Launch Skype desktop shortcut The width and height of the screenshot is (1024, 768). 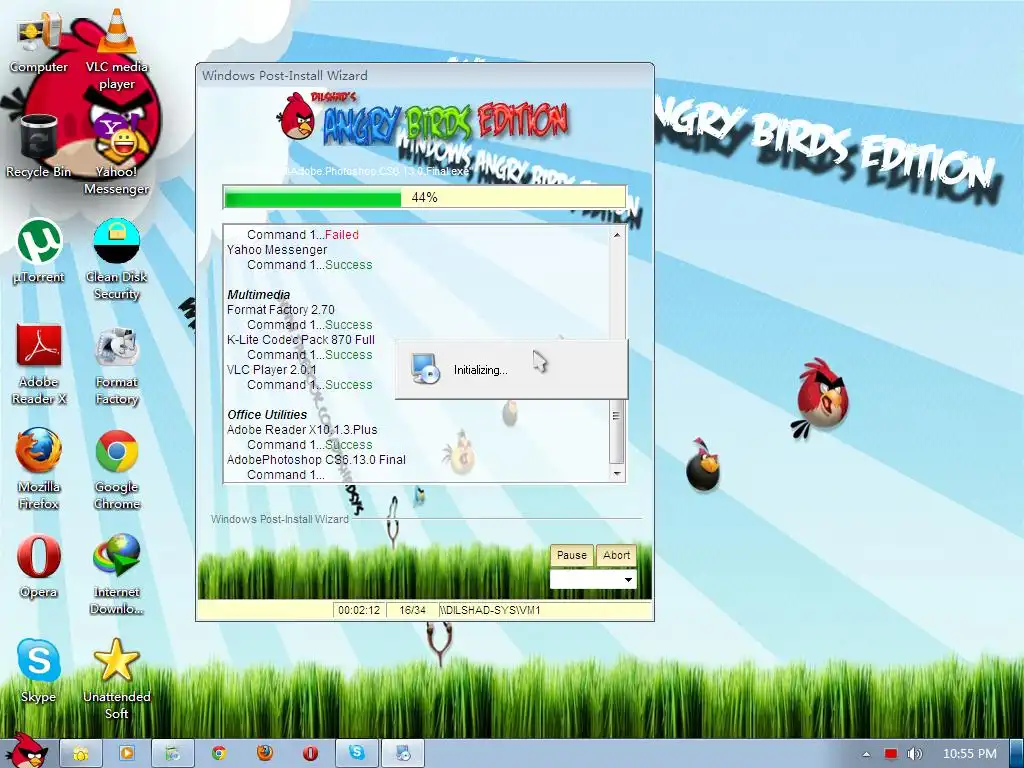39,671
